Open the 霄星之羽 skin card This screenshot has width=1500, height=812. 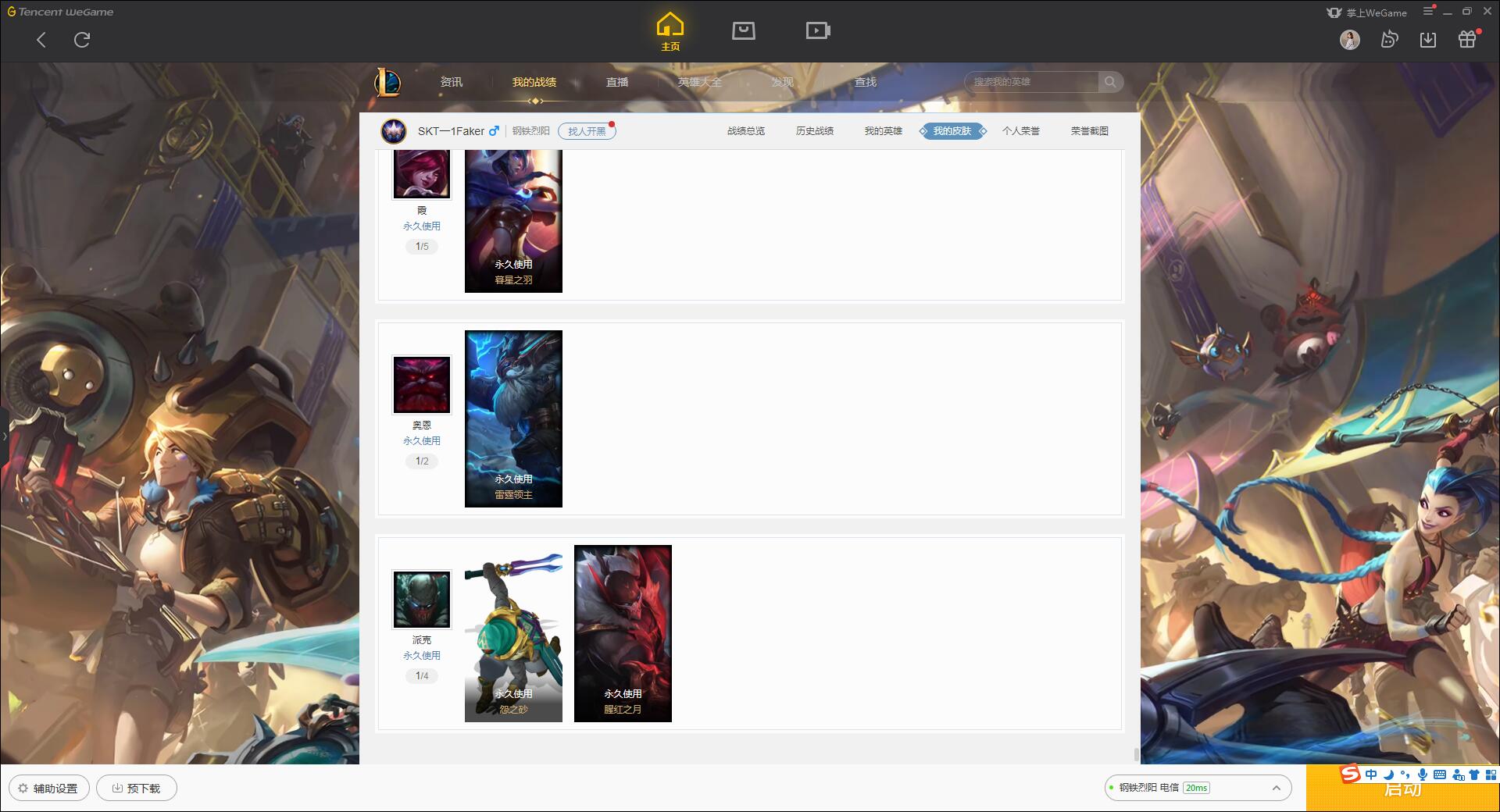pyautogui.click(x=513, y=221)
